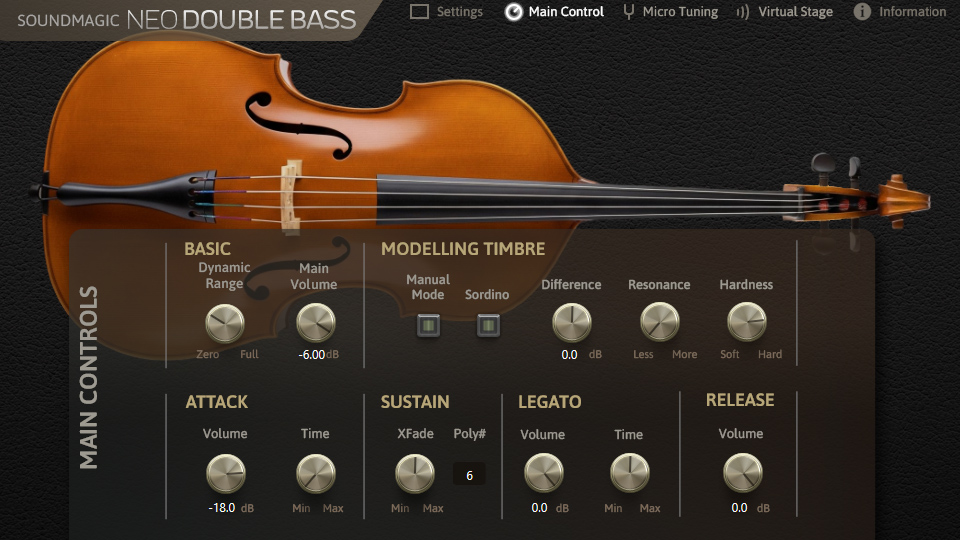
Task: Go to the Virtual Stage tab
Action: pyautogui.click(x=785, y=12)
